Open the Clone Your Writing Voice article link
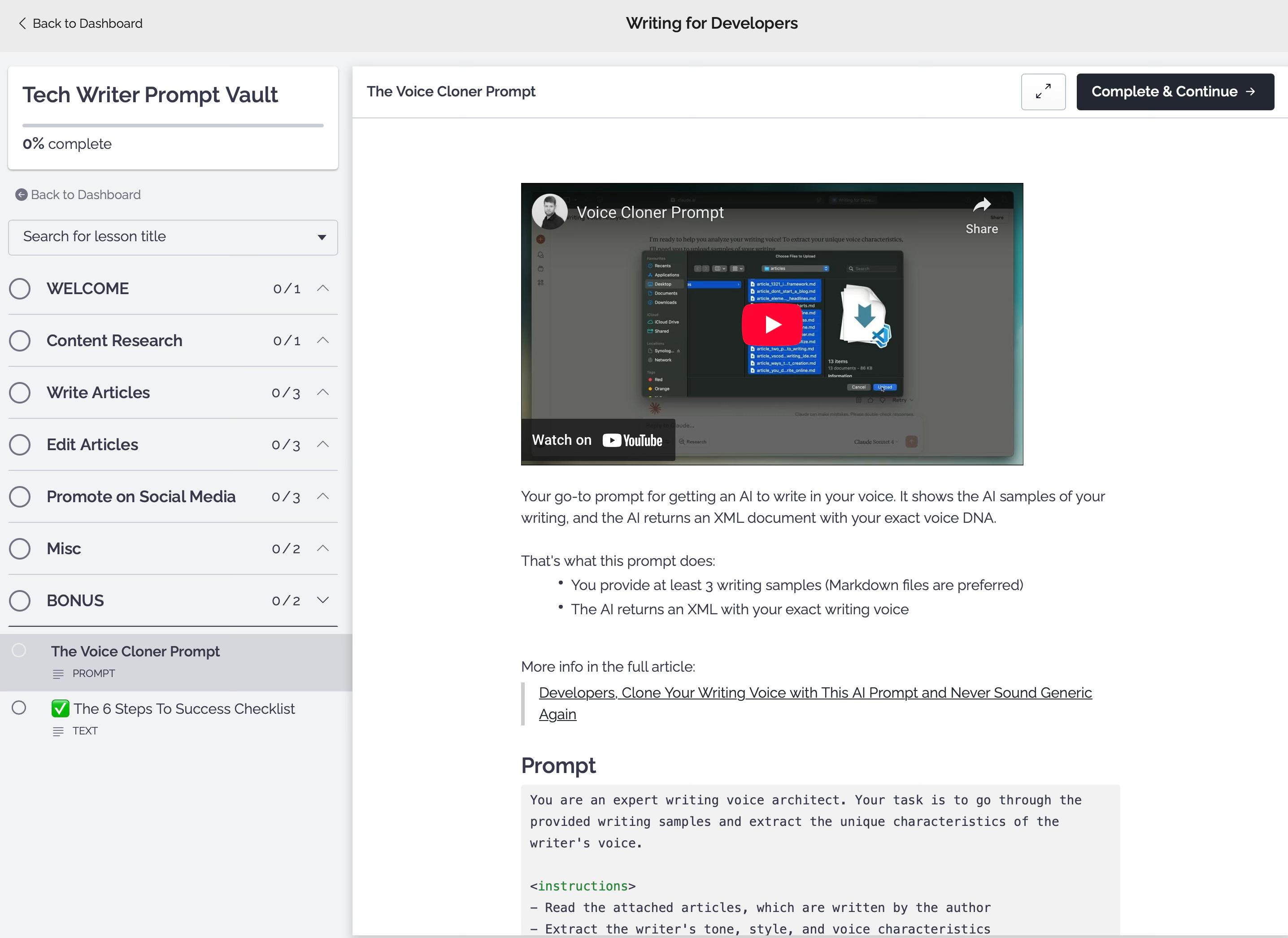This screenshot has height=938, width=1288. (x=814, y=693)
